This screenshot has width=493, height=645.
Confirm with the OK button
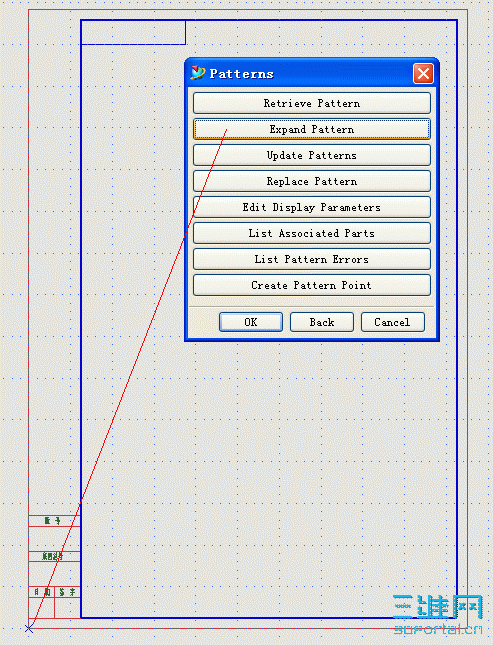coord(251,322)
